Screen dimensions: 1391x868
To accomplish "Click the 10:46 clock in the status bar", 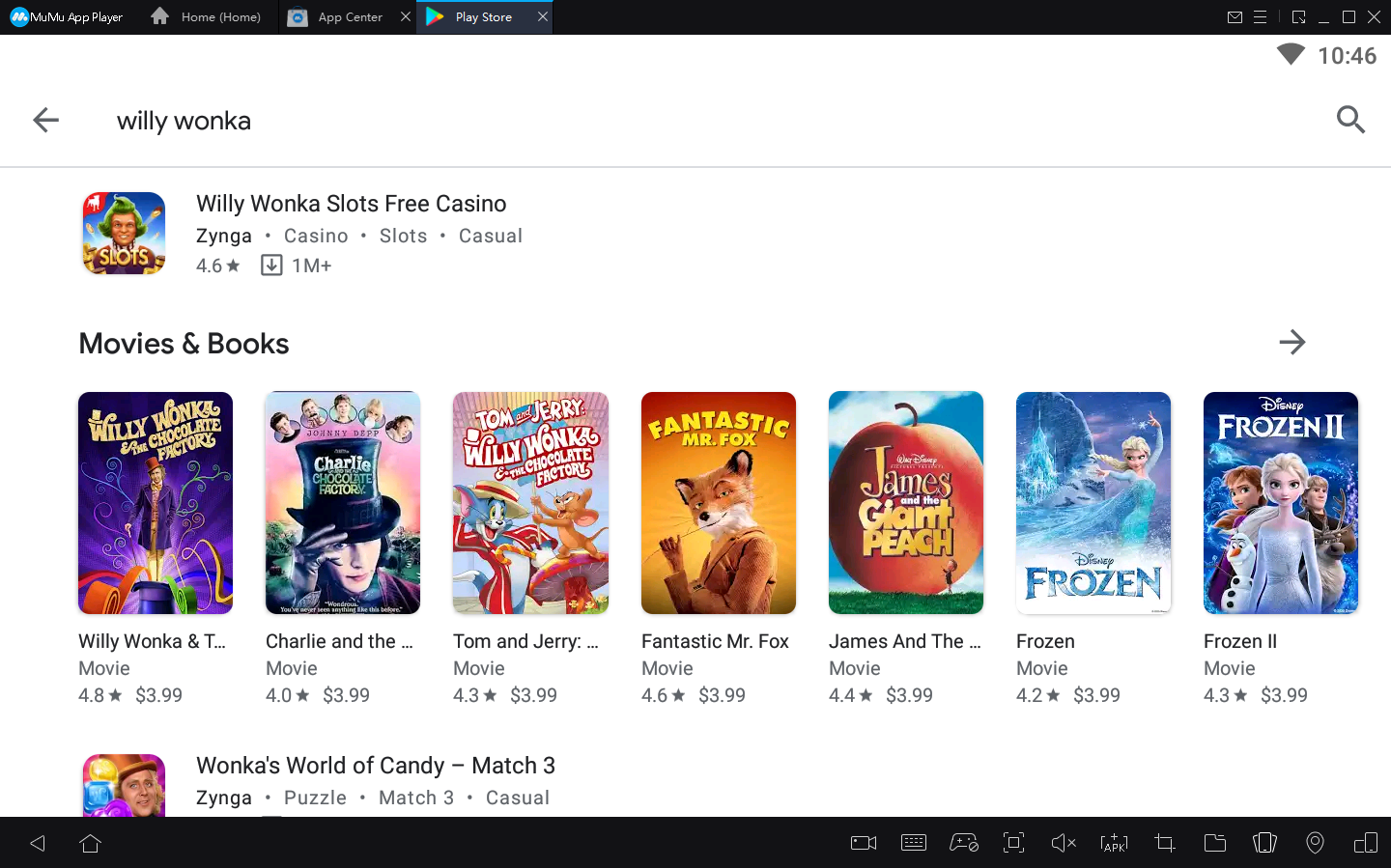I will [1347, 56].
